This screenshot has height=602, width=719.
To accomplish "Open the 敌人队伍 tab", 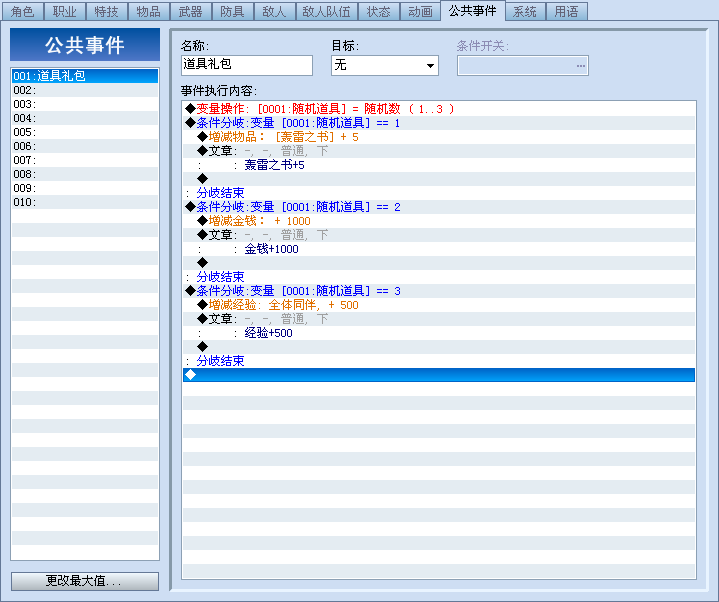I will pos(326,11).
